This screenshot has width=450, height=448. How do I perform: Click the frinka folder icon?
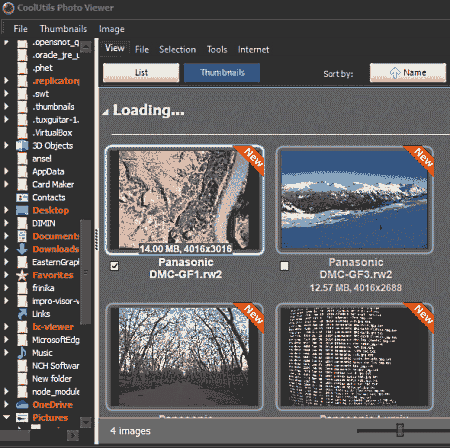click(22, 288)
